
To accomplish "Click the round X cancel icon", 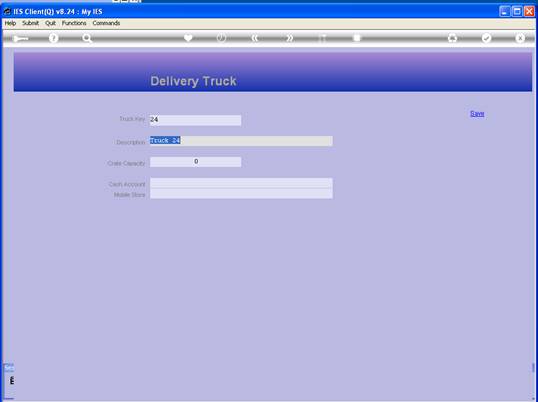I will 520,38.
